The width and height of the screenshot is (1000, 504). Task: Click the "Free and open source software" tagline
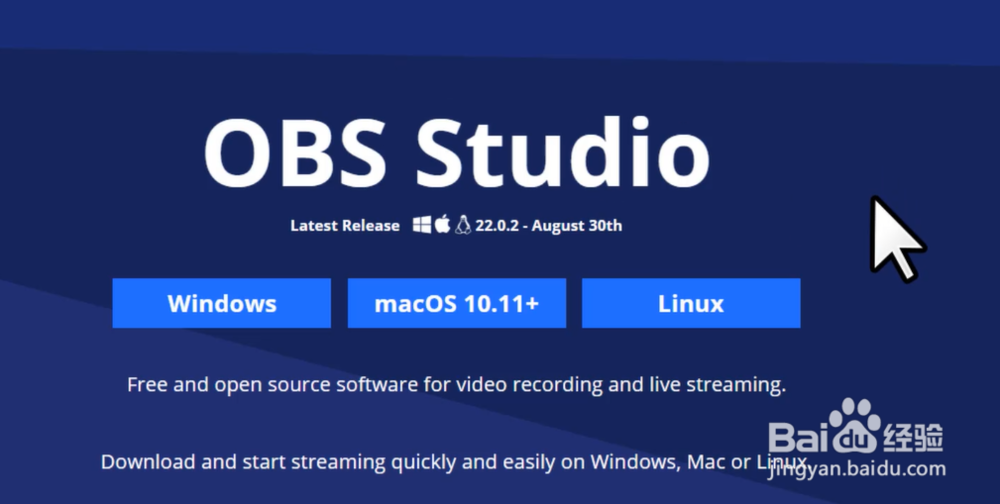pos(456,385)
